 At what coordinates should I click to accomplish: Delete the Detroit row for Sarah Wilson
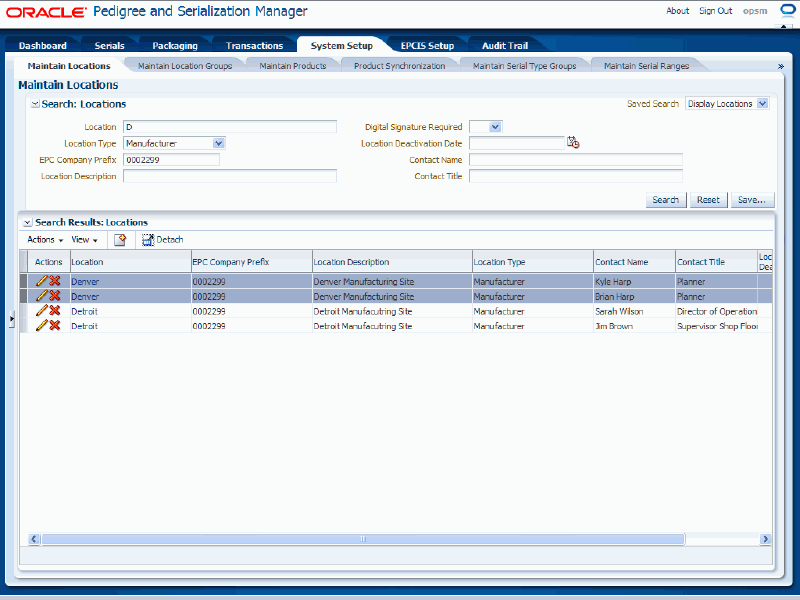coord(55,311)
